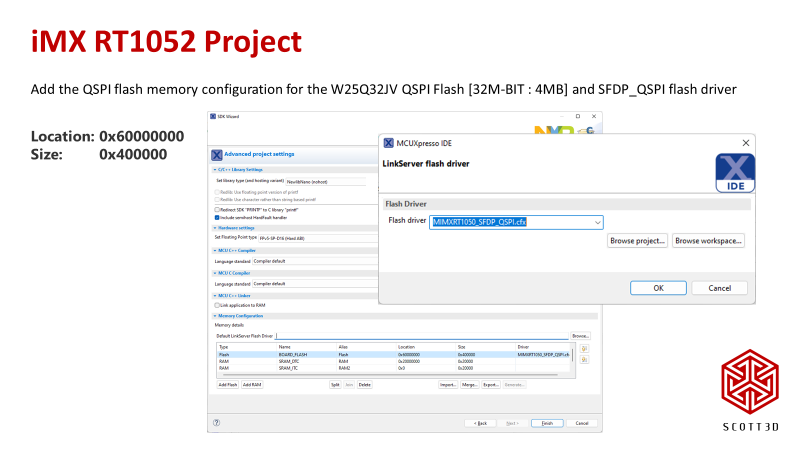The height and width of the screenshot is (450, 800).
Task: Click Cancel in the LinkServer flash driver dialog
Action: coord(719,288)
